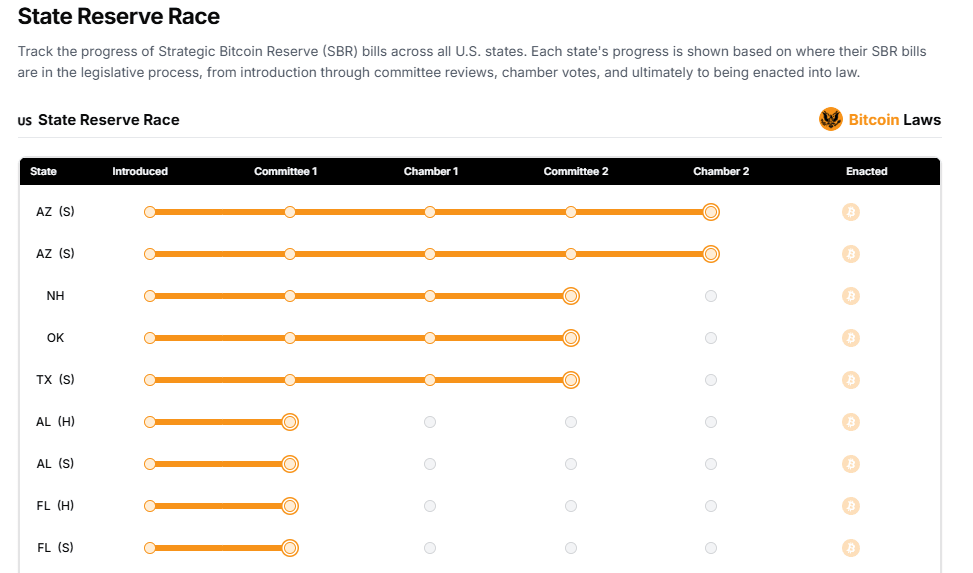Click the large Committee 1 marker for AL (S)
Image resolution: width=973 pixels, height=573 pixels.
click(x=290, y=464)
